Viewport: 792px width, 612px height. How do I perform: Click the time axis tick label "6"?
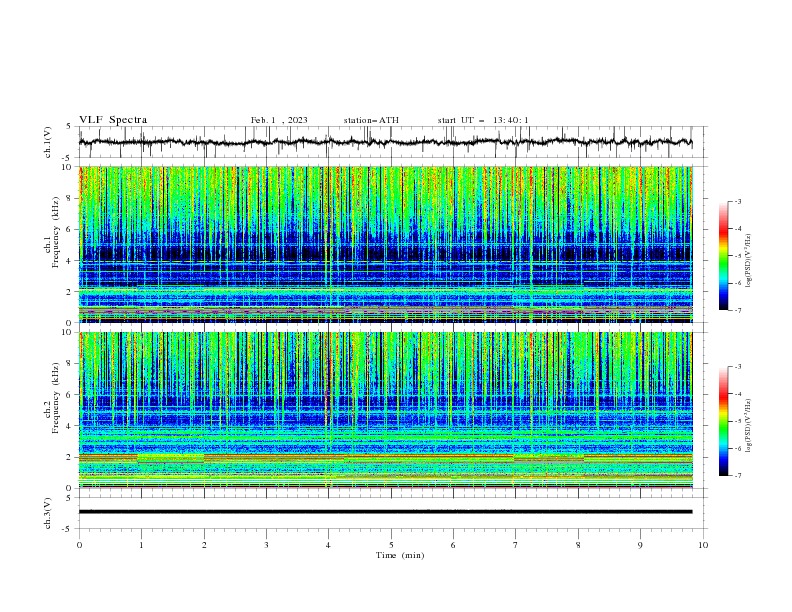coord(453,545)
